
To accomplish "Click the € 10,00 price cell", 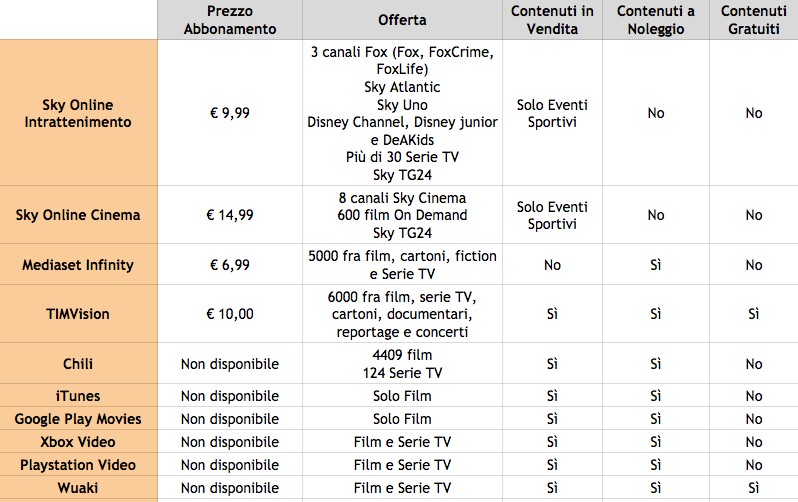I will 229,314.
